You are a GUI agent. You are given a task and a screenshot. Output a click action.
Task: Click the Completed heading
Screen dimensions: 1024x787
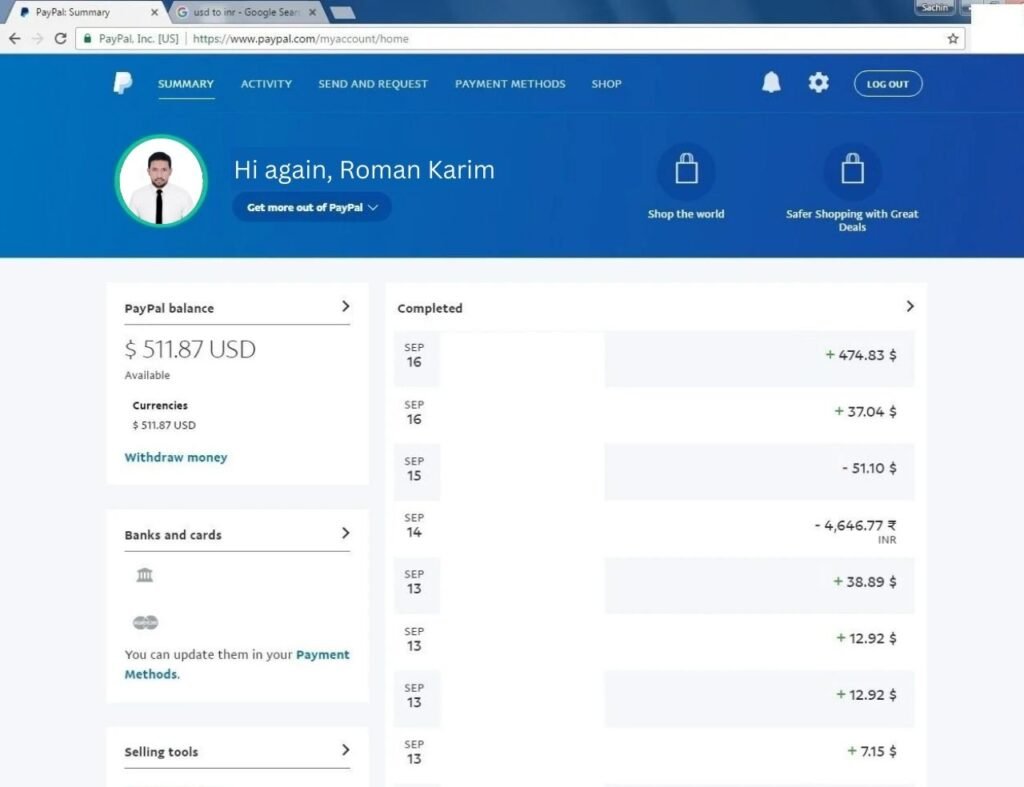430,308
